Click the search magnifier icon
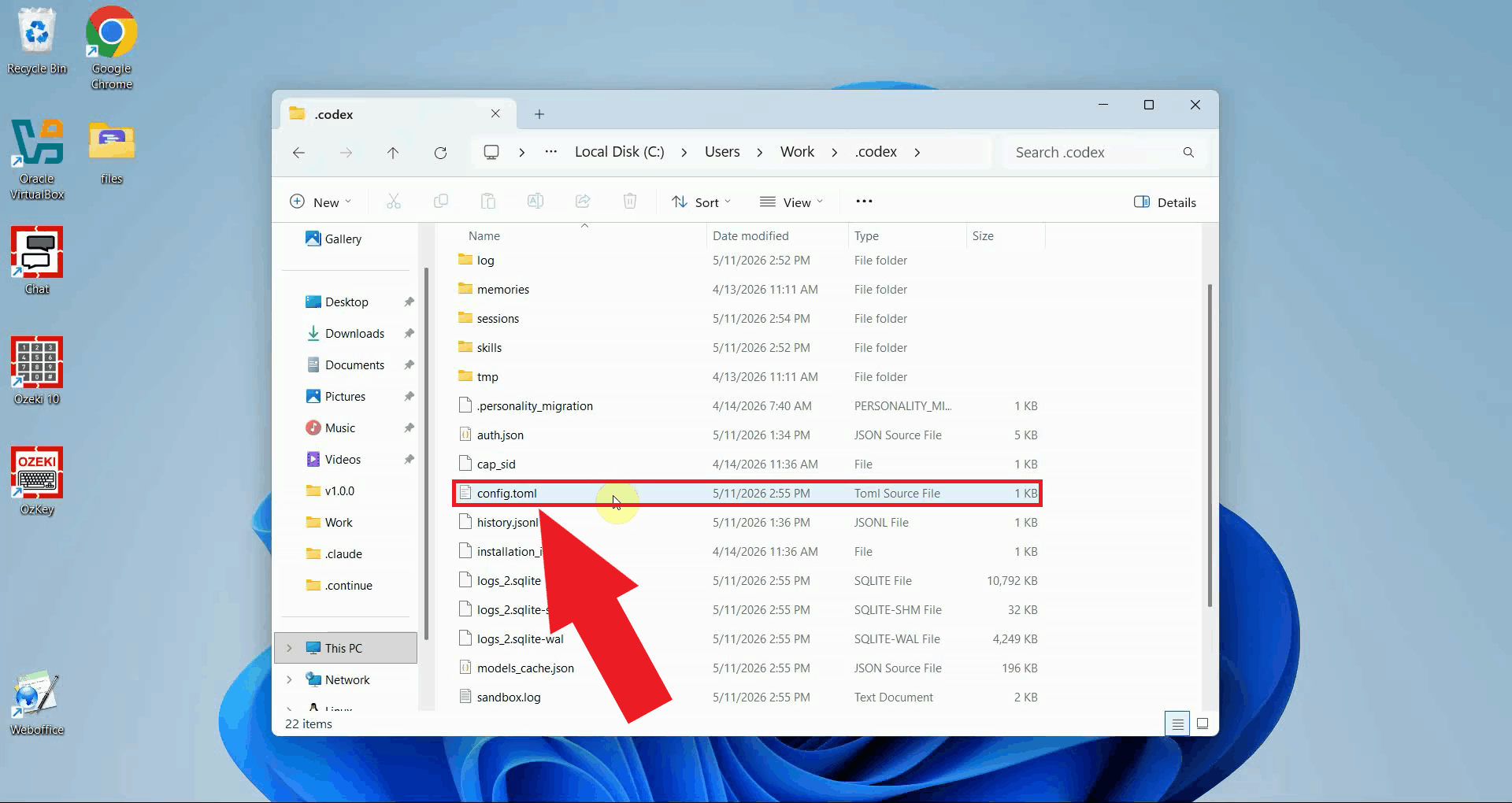Viewport: 1512px width, 803px height. pos(1188,153)
